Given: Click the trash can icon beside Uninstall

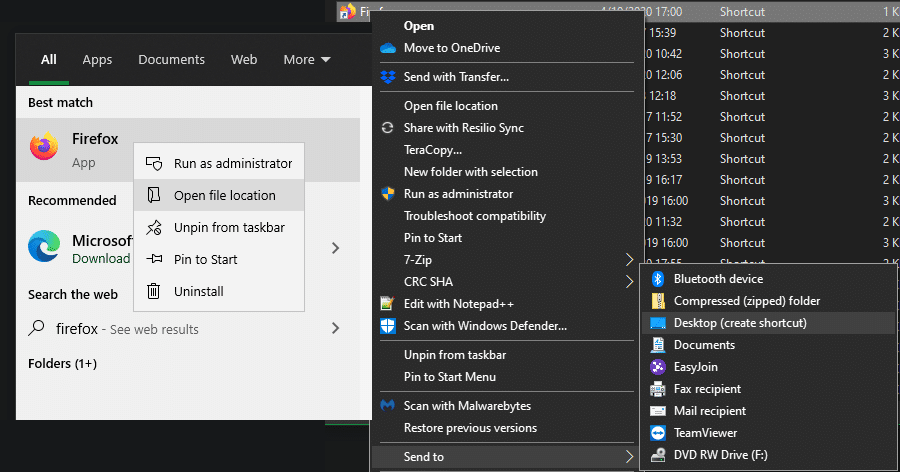Looking at the screenshot, I should (154, 291).
